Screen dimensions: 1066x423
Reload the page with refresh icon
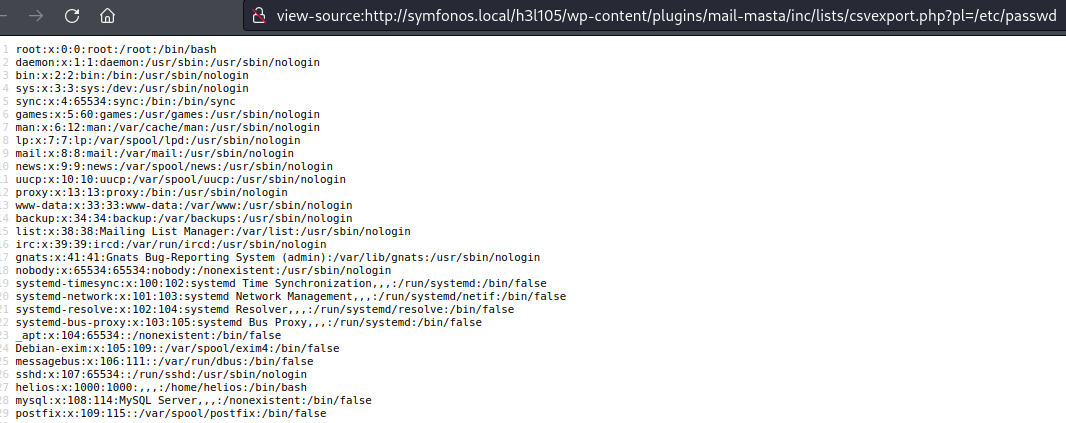coord(72,16)
